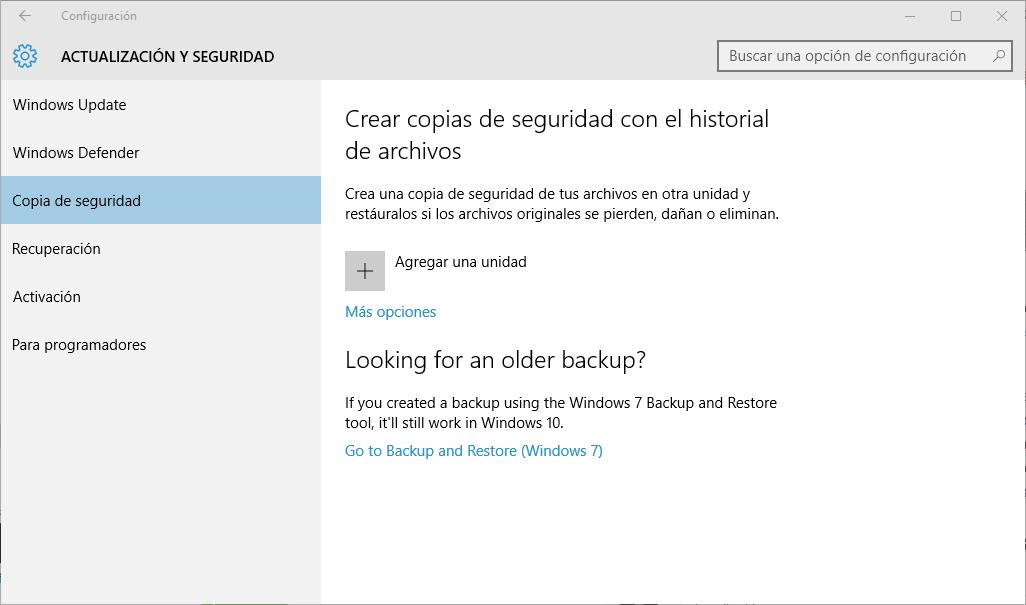Go to the Recuperación section

(x=57, y=249)
